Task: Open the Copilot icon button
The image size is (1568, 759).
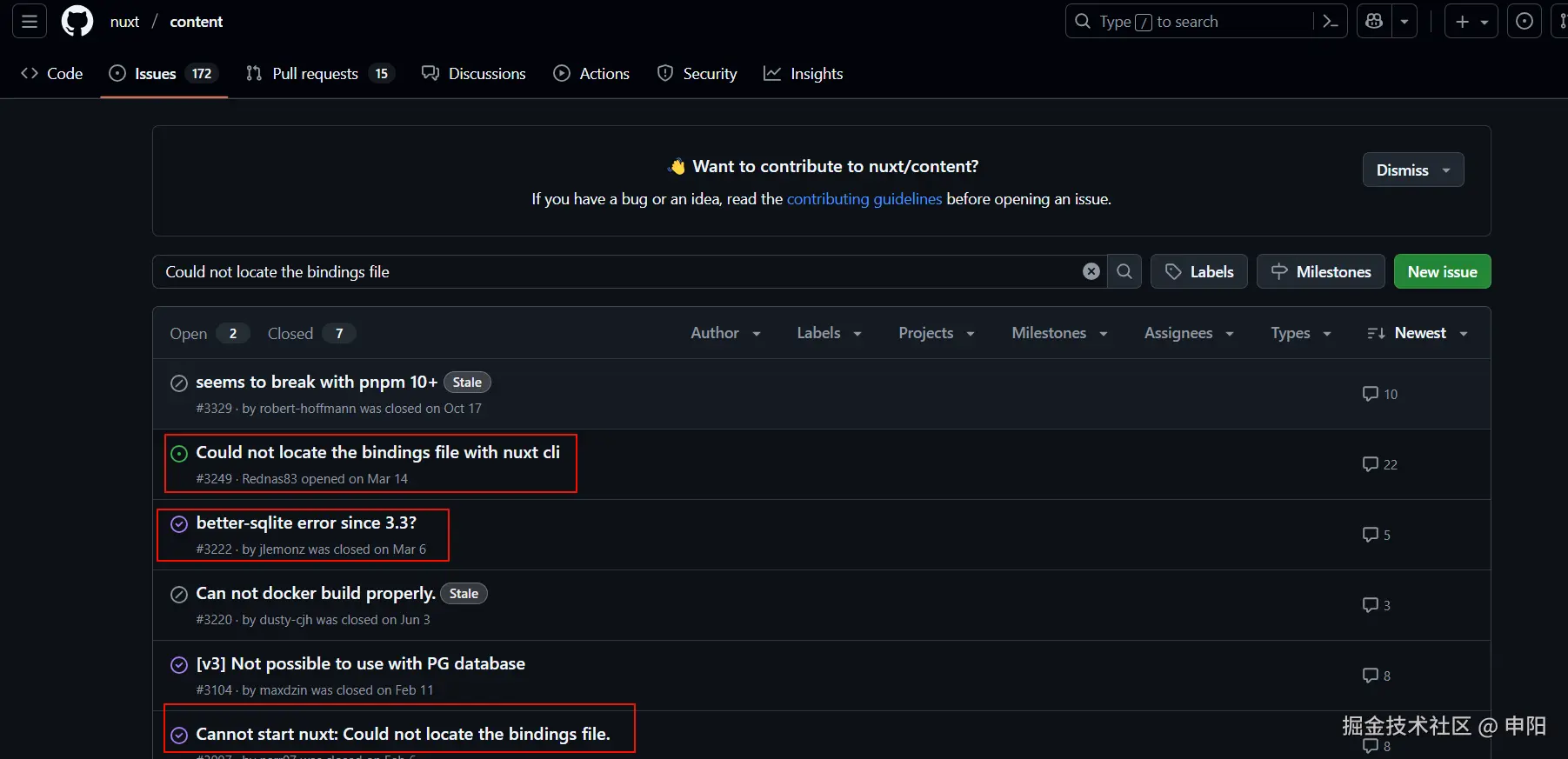Action: click(x=1374, y=22)
